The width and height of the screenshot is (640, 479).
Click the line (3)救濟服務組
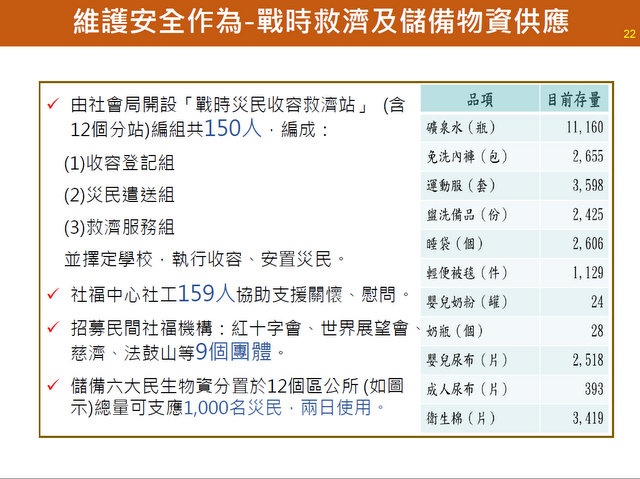pyautogui.click(x=119, y=227)
